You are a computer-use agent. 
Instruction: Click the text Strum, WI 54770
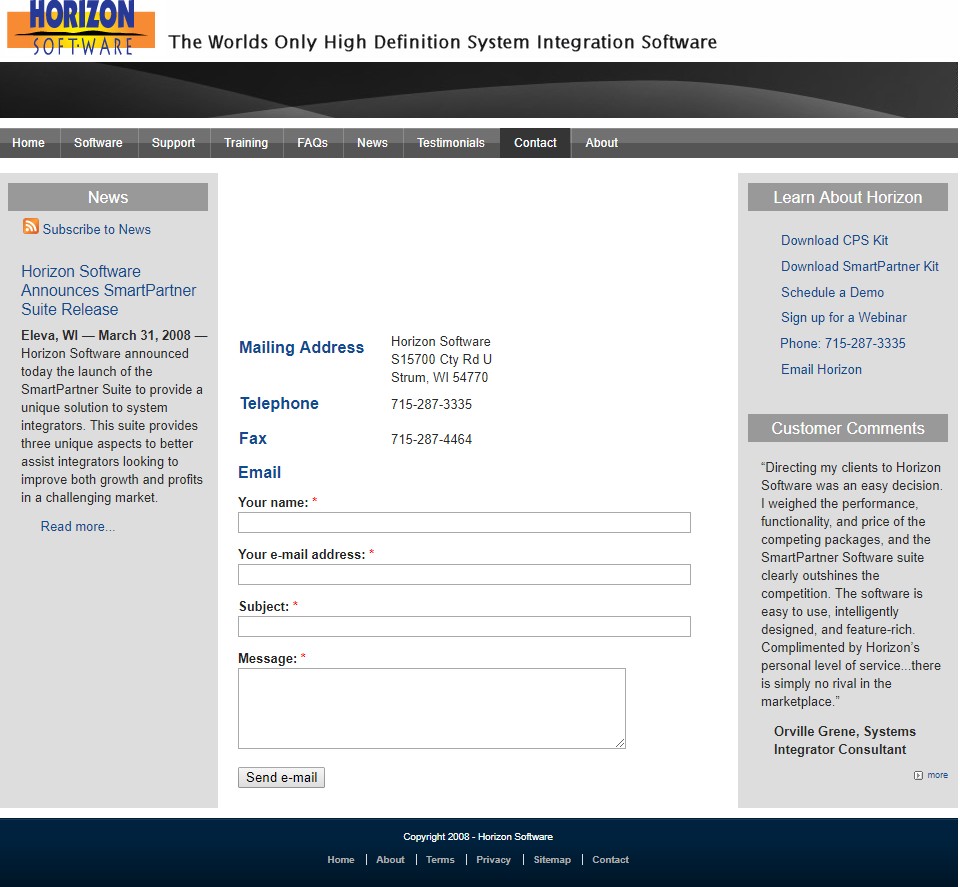pos(440,378)
